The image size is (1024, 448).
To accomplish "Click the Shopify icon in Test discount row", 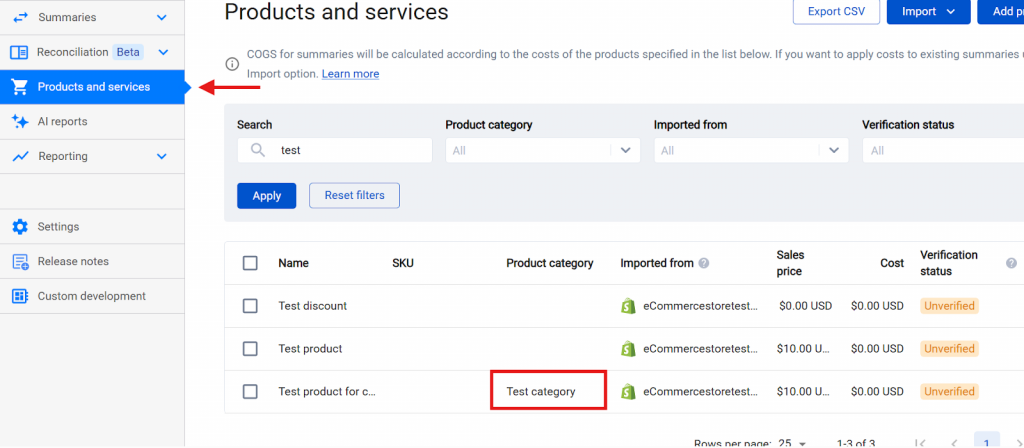I will tap(628, 306).
